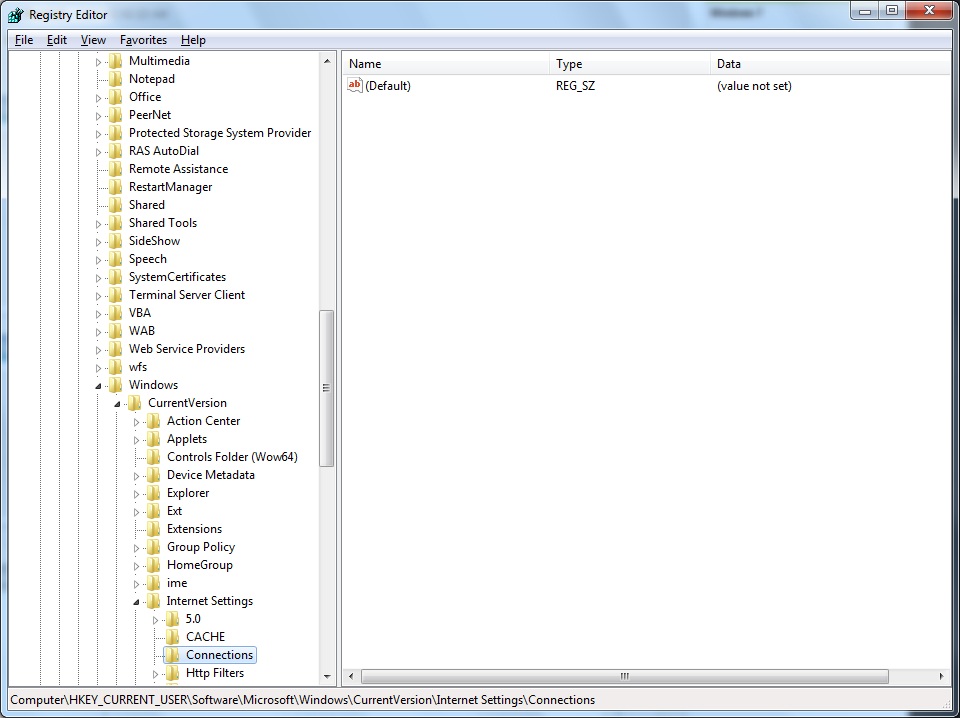
Task: Click the Speech folder icon
Action: (x=116, y=259)
